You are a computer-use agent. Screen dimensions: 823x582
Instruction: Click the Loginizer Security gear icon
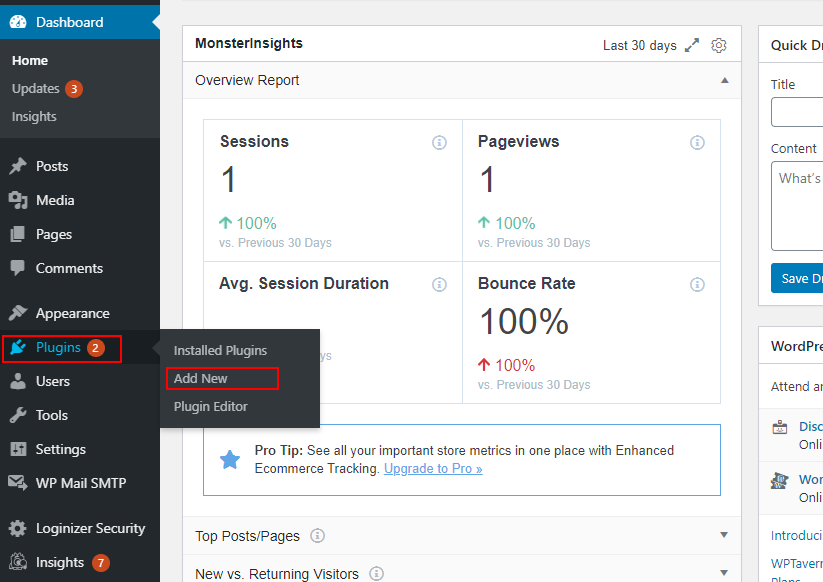click(x=18, y=528)
